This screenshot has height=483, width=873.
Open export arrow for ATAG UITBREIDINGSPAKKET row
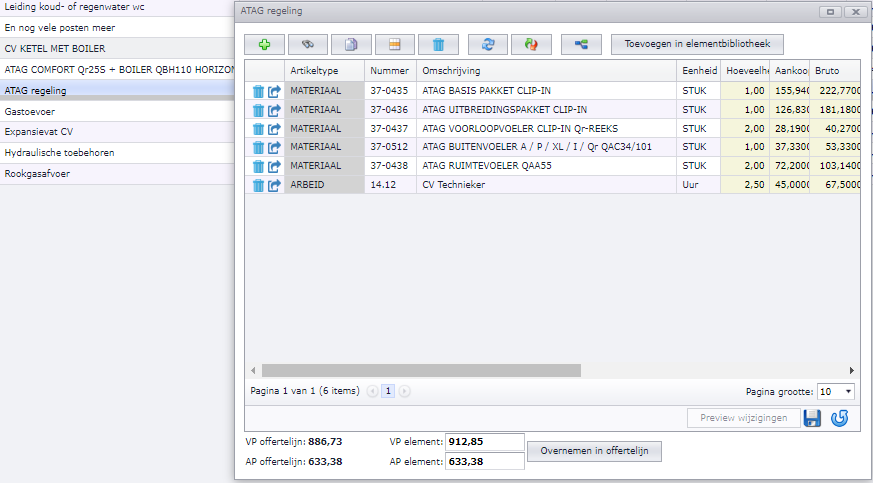coord(274,110)
